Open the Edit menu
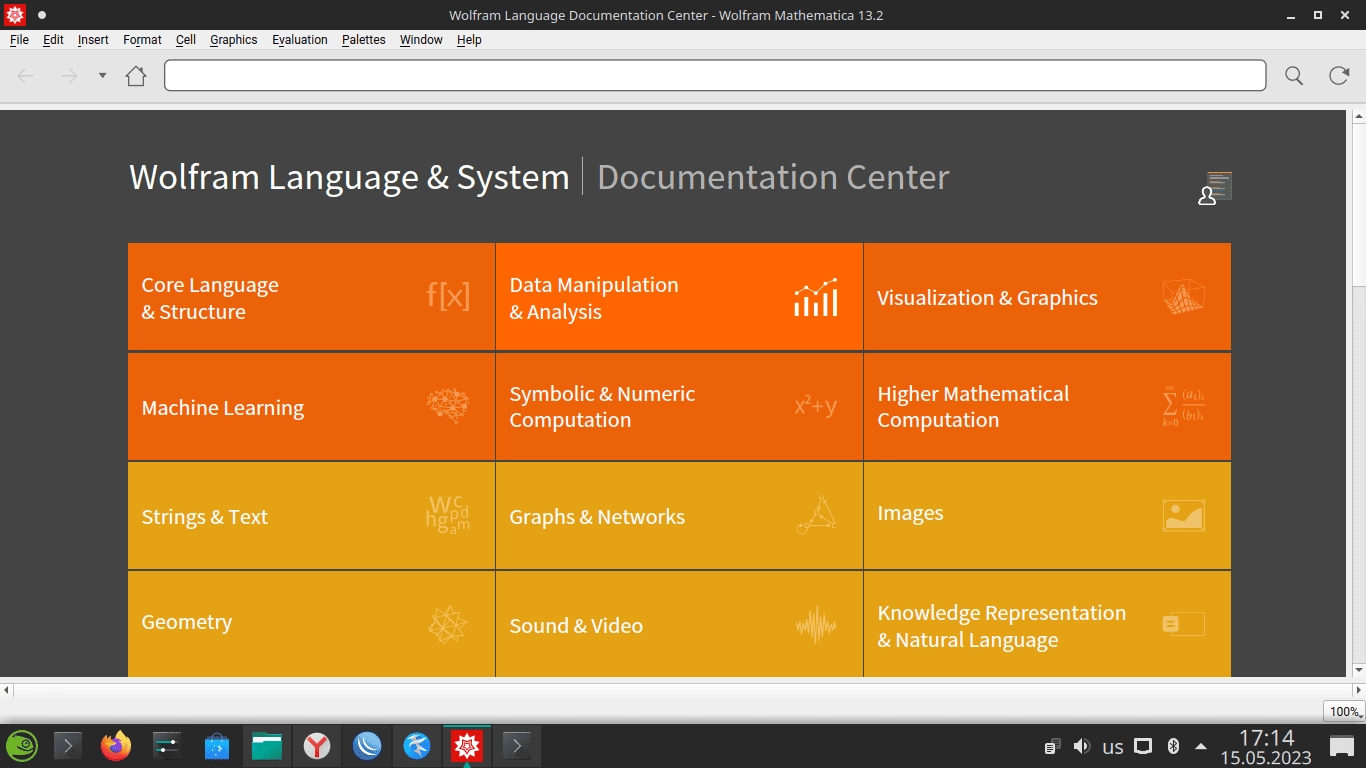Viewport: 1366px width, 768px height. coord(53,40)
